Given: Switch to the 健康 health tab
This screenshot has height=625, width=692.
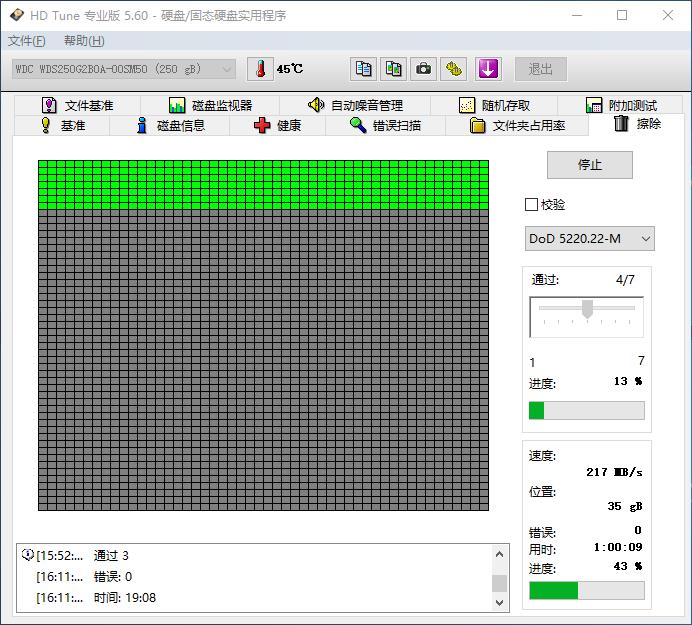Looking at the screenshot, I should point(278,126).
